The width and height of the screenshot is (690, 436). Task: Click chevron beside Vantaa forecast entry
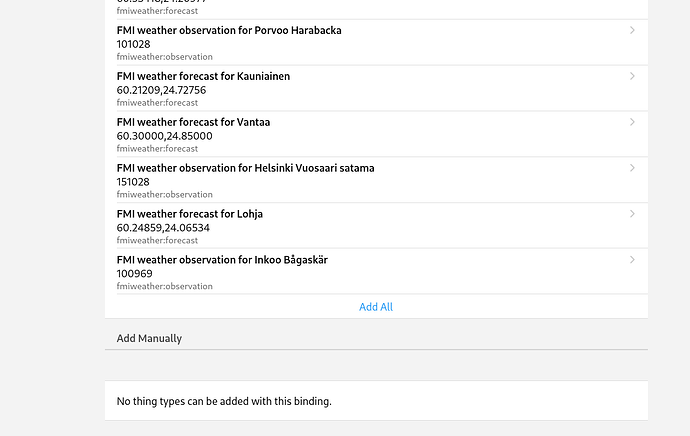(632, 122)
